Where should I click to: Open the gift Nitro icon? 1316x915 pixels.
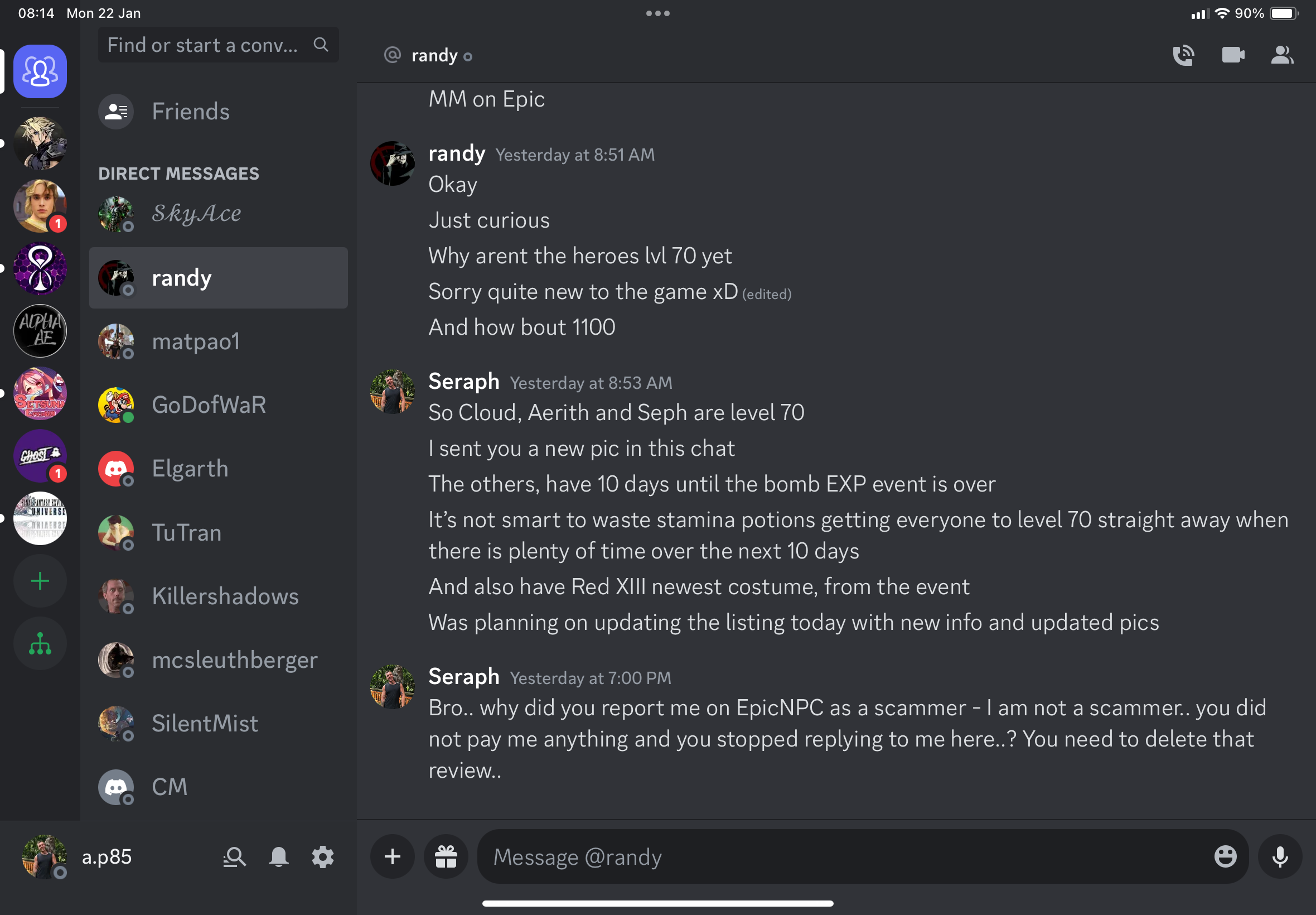446,856
